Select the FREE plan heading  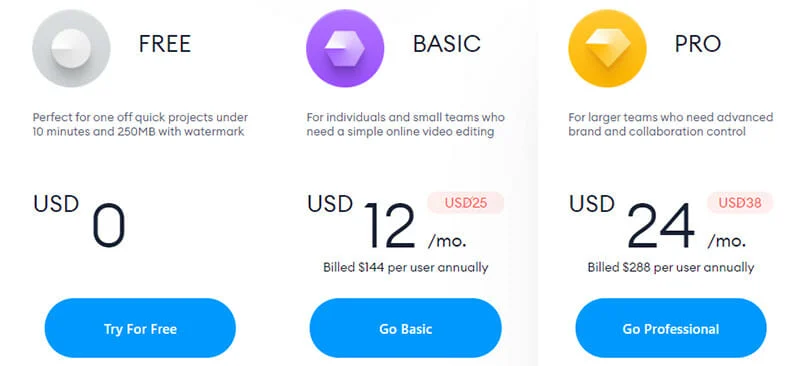165,44
